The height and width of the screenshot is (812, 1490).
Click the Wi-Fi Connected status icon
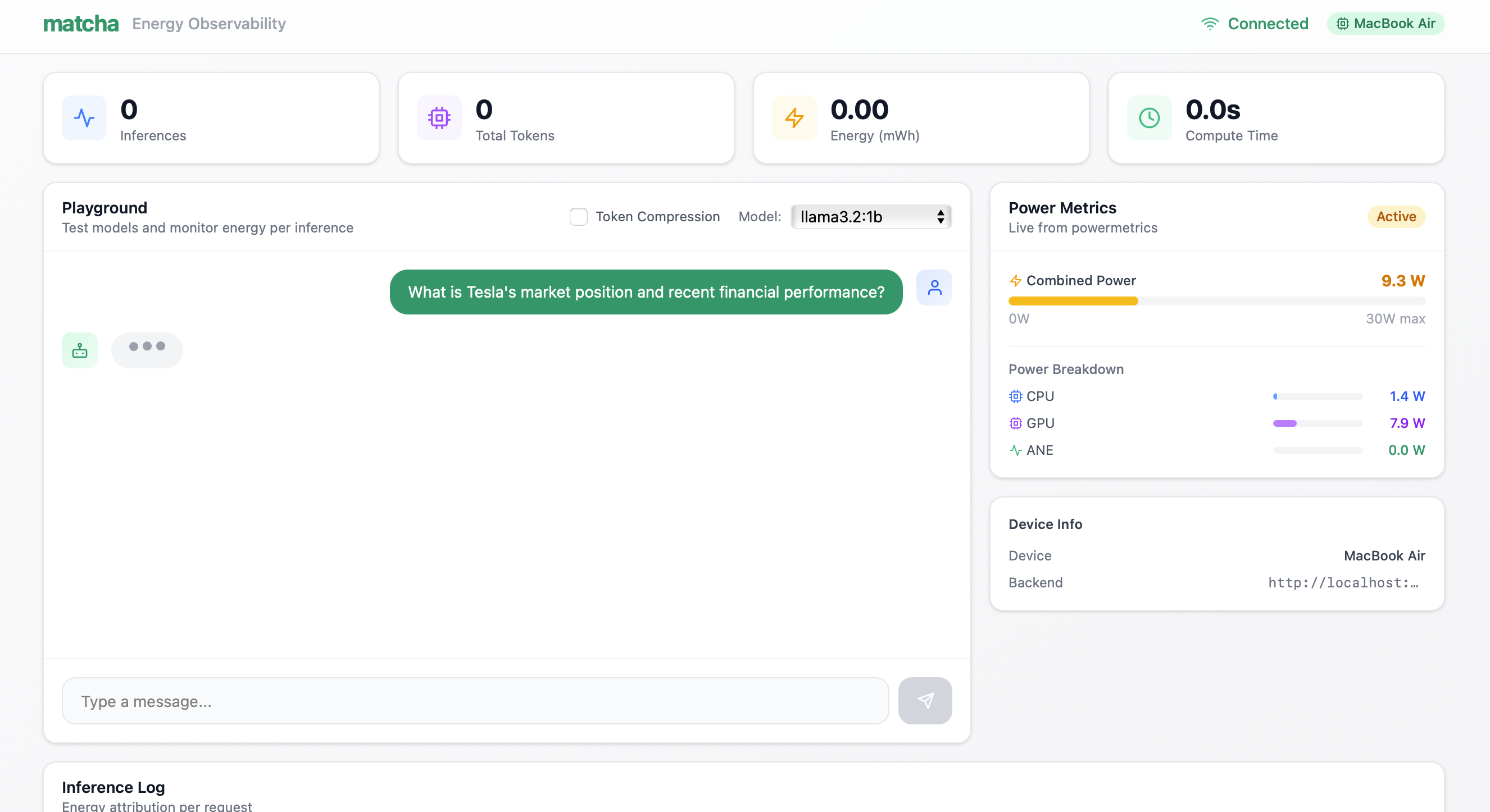pyautogui.click(x=1210, y=24)
